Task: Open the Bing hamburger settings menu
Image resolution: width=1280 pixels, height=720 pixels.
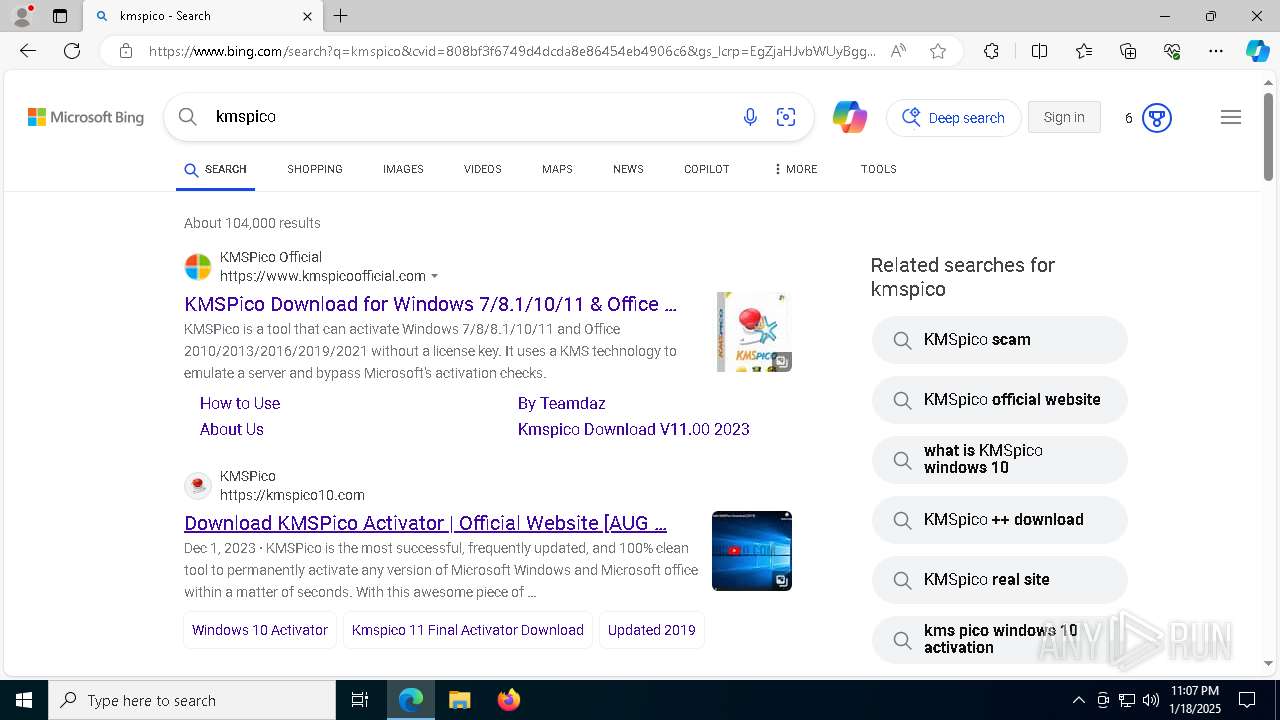Action: 1231,117
